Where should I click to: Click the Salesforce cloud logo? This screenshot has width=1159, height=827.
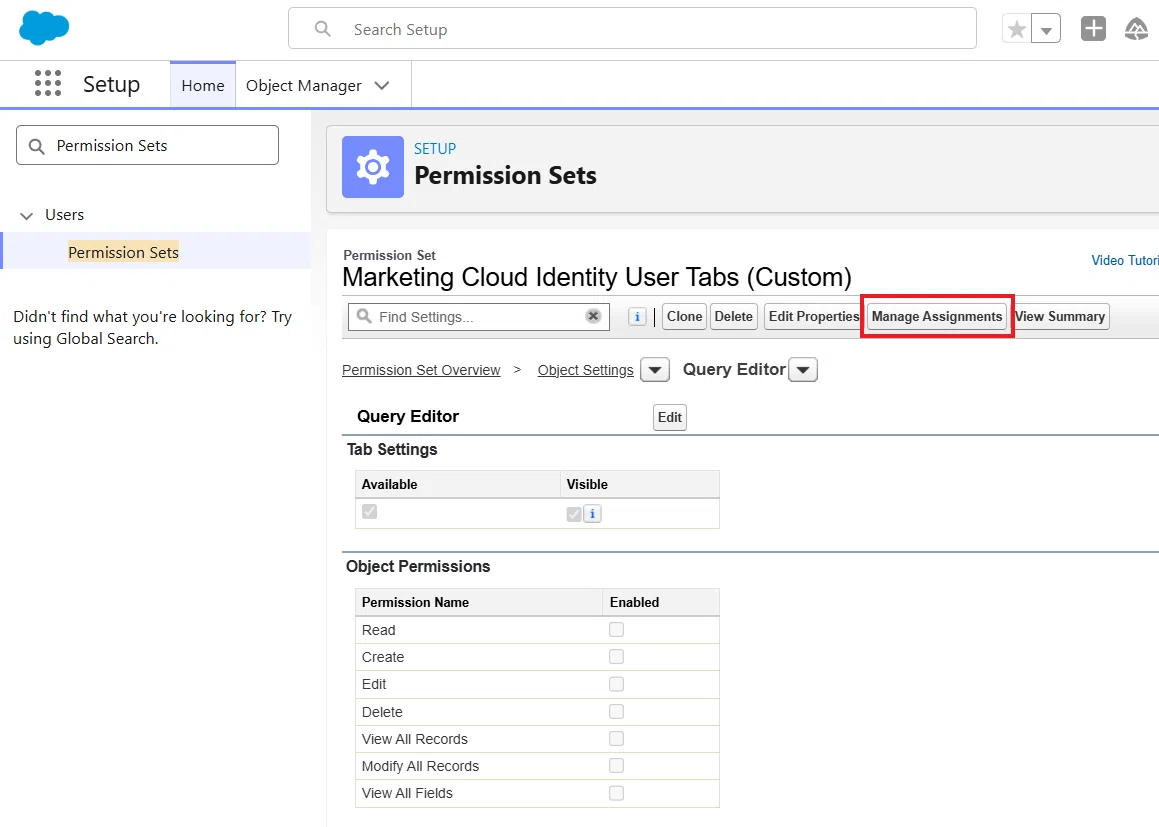point(44,28)
